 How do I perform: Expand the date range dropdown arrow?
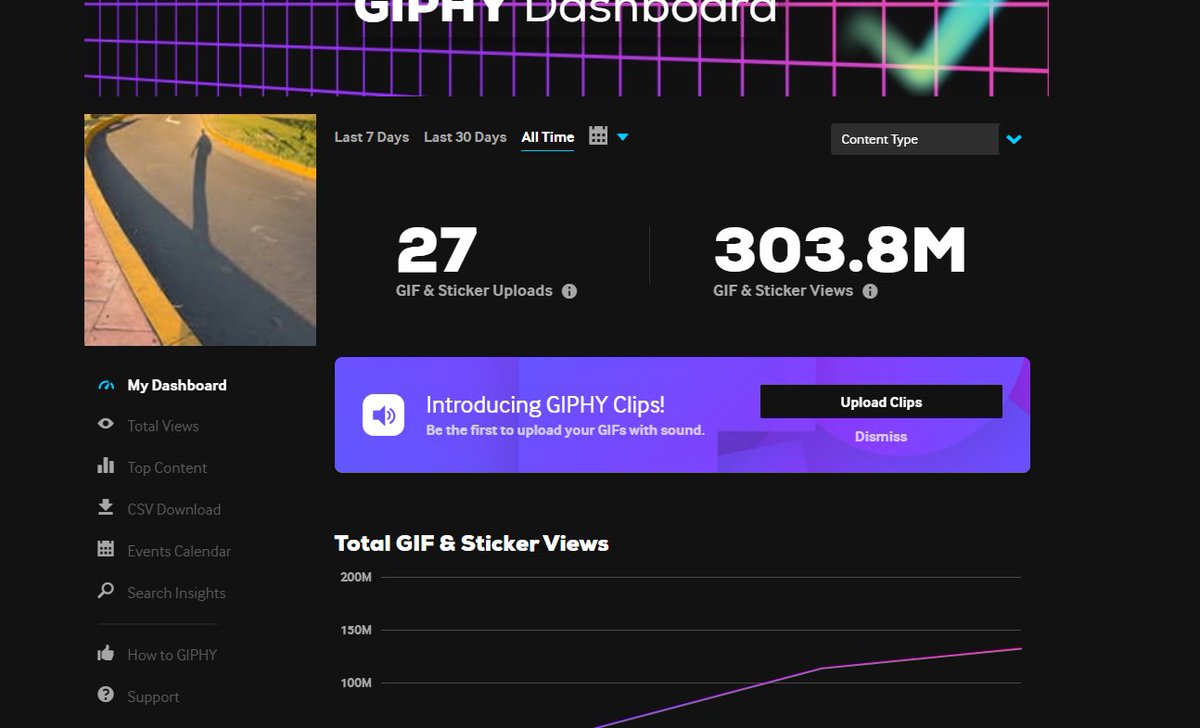(623, 137)
